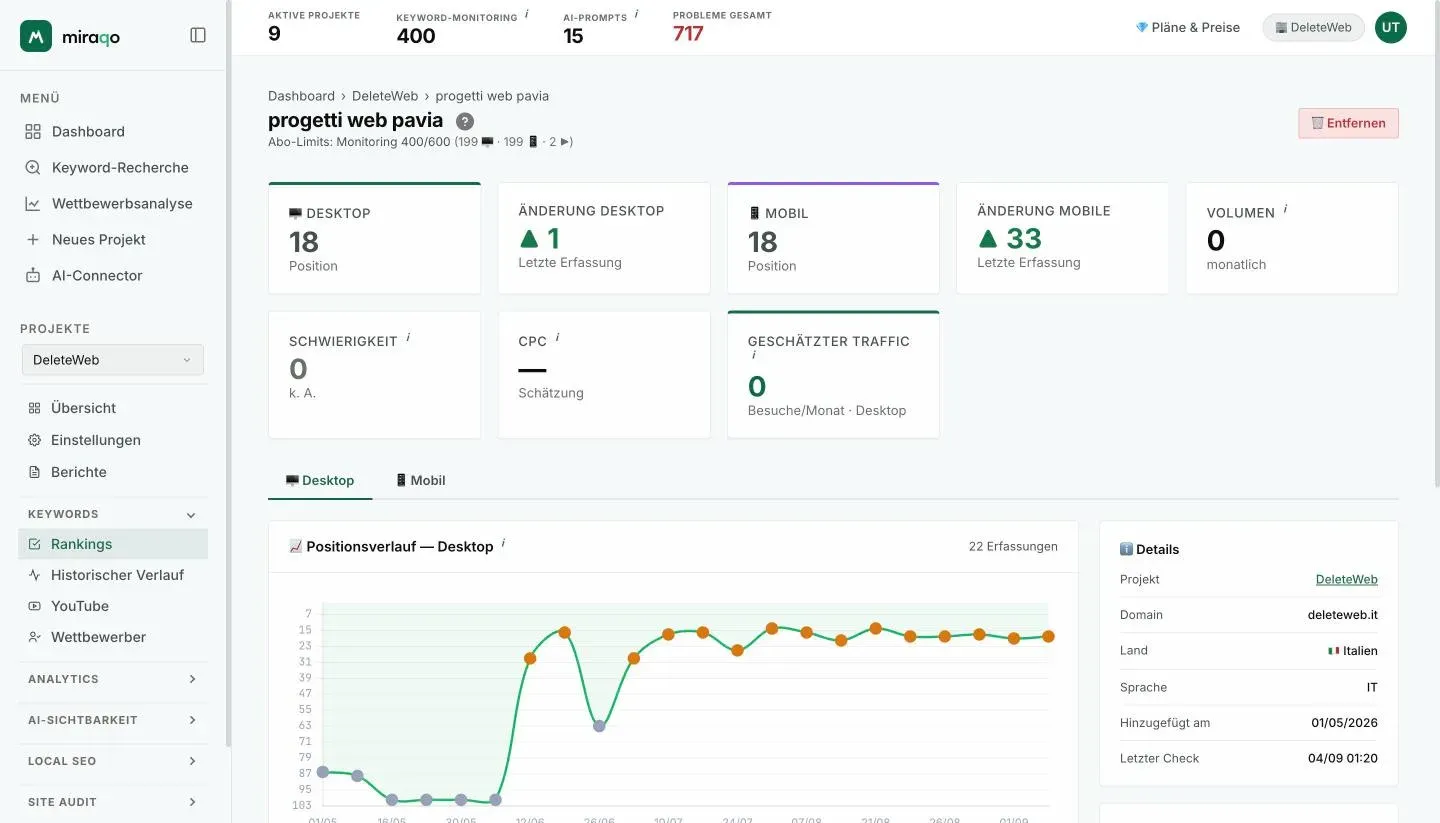Open the DeleteWeb project dropdown
The image size is (1440, 823).
click(x=113, y=360)
